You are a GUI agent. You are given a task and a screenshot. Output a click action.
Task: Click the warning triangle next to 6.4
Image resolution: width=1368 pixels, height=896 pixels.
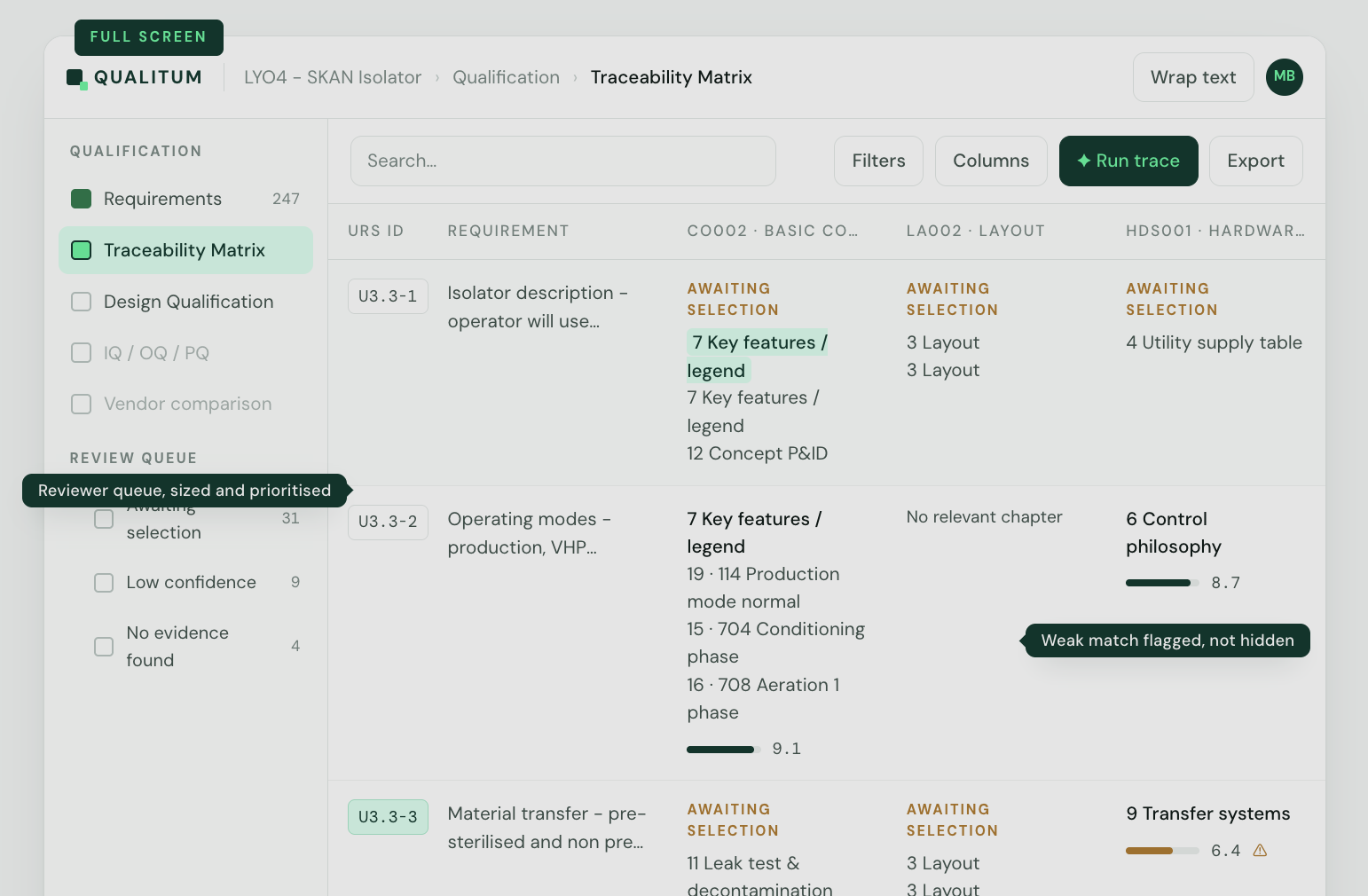1260,851
